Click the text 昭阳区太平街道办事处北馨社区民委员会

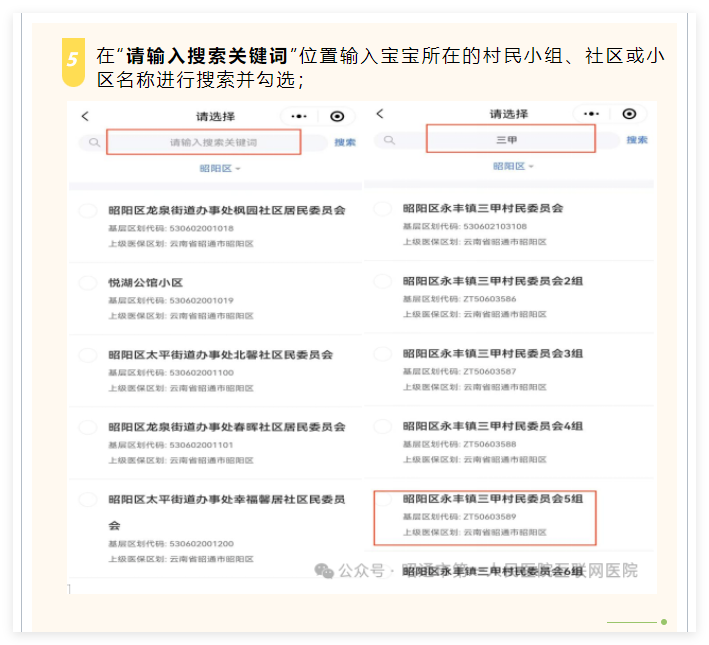click(x=220, y=355)
